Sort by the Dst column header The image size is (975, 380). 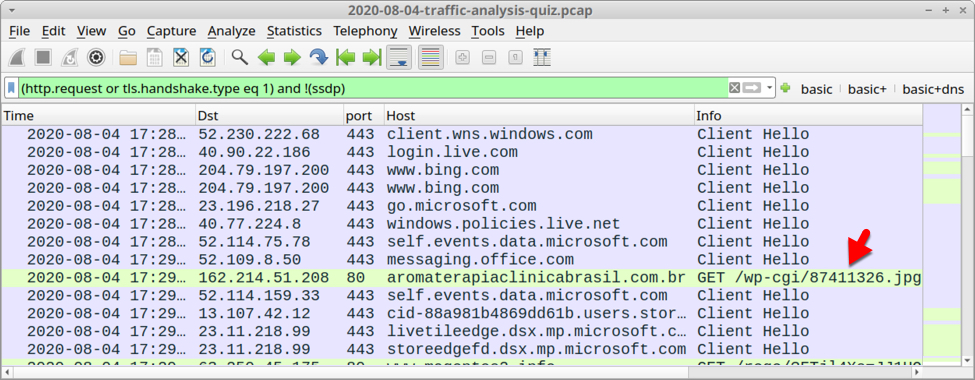coord(270,116)
